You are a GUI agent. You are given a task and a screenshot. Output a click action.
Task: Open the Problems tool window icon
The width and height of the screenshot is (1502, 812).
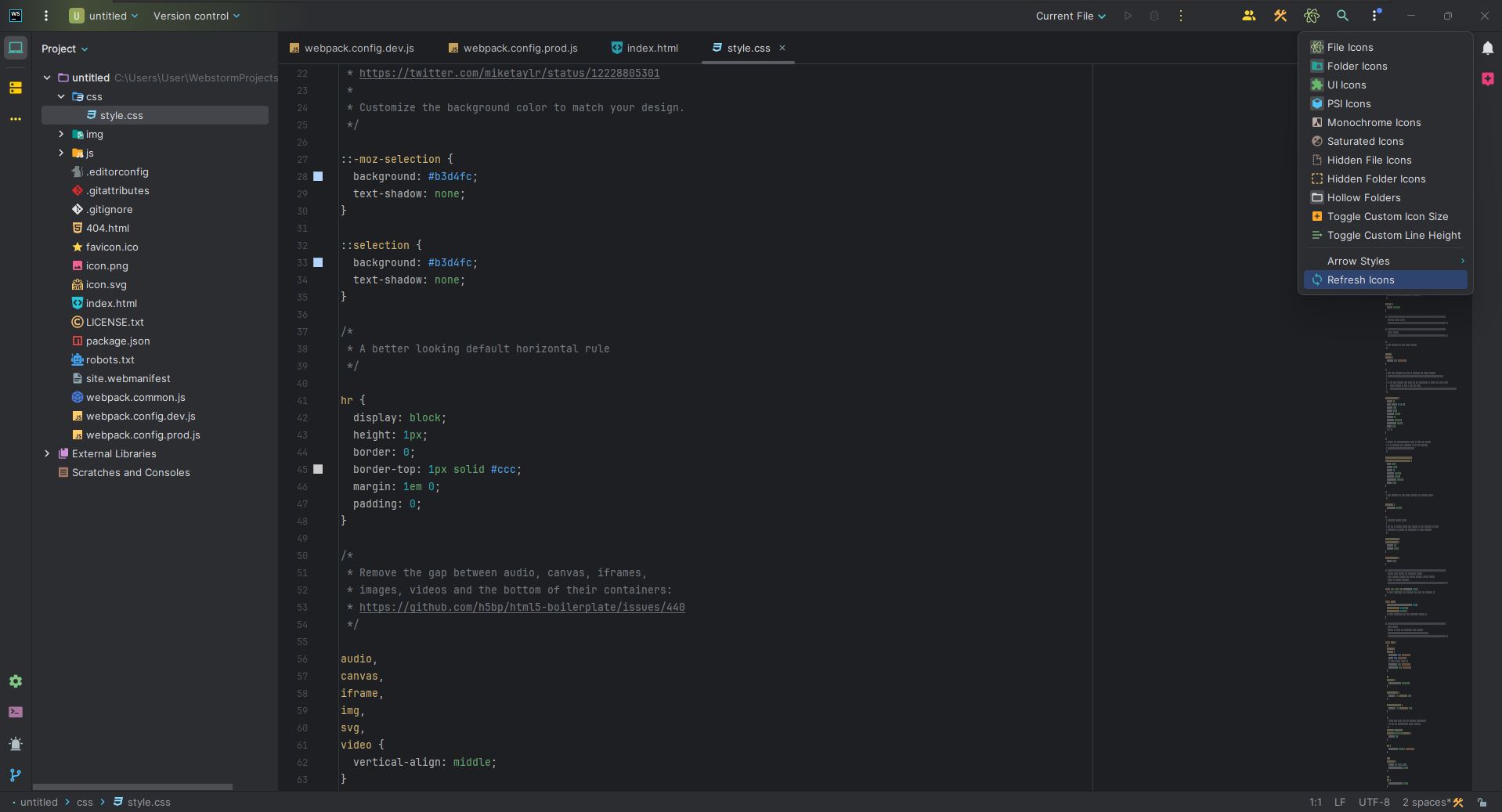point(16,744)
